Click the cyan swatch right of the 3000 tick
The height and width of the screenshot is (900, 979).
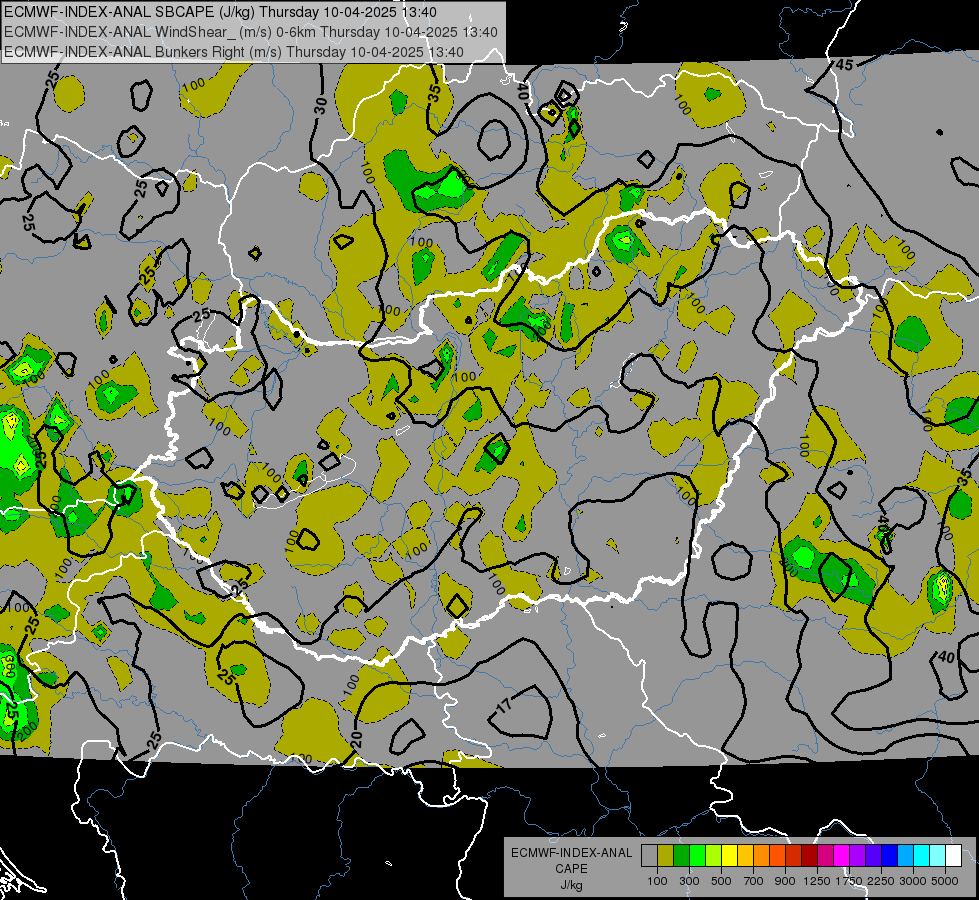tap(922, 855)
